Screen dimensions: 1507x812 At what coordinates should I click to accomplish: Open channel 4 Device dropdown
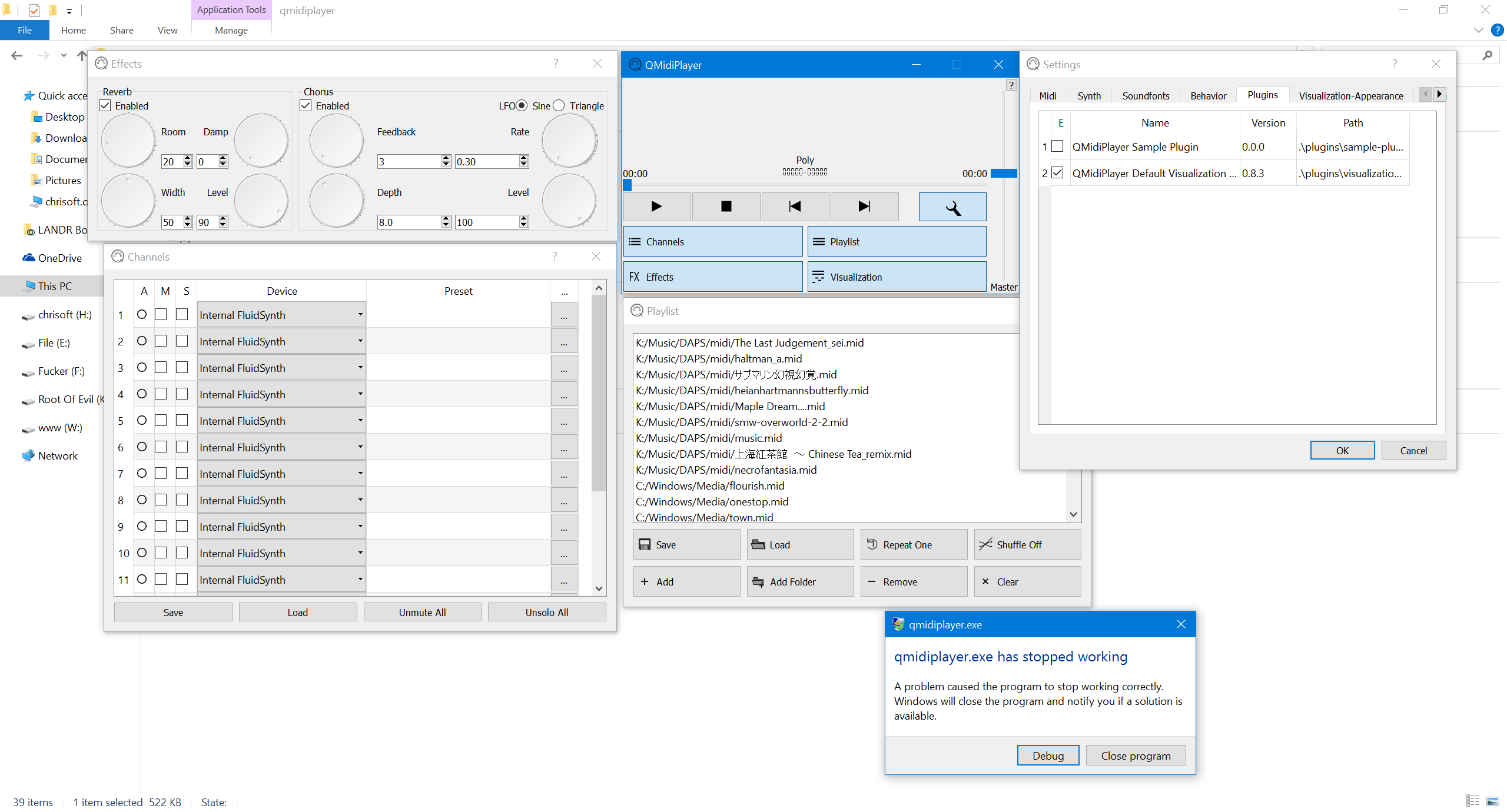coord(281,394)
